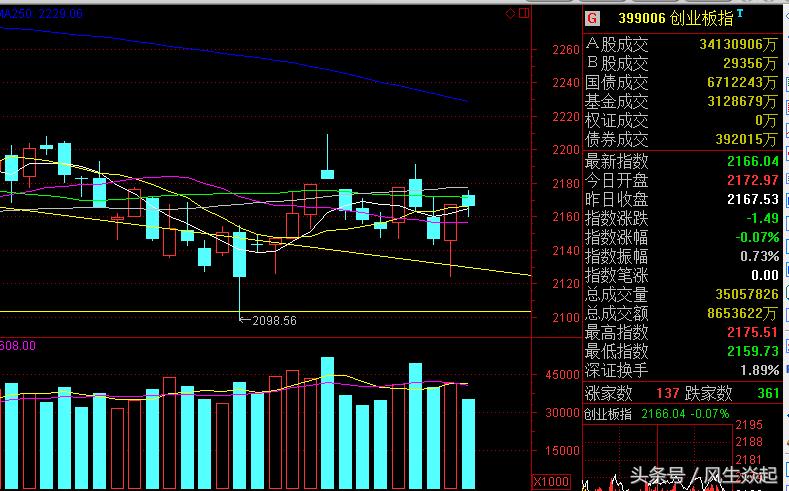Click the red diamond icon above the chart
Viewport: 789px width, 491px height.
pyautogui.click(x=511, y=13)
